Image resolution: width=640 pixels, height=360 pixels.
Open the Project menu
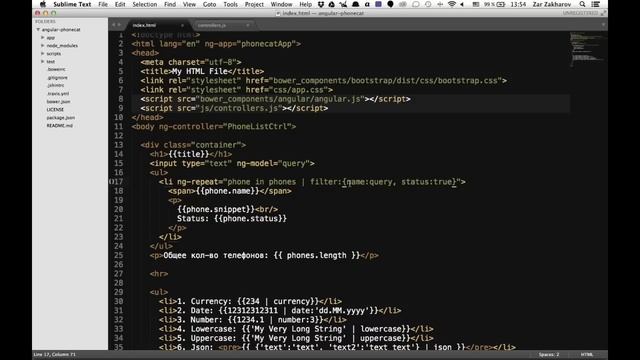254,4
